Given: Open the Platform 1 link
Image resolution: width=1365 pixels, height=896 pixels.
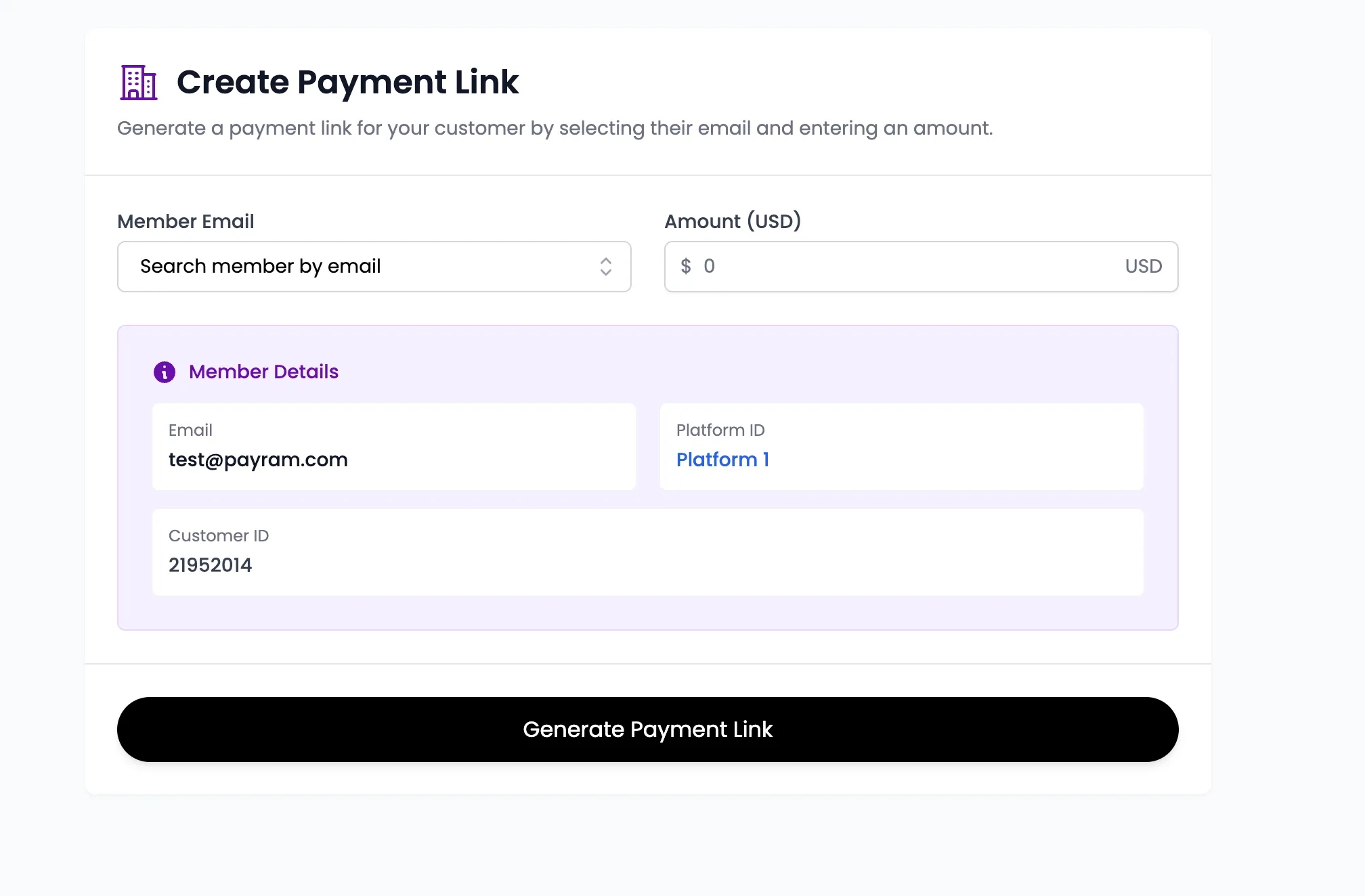Looking at the screenshot, I should 722,460.
